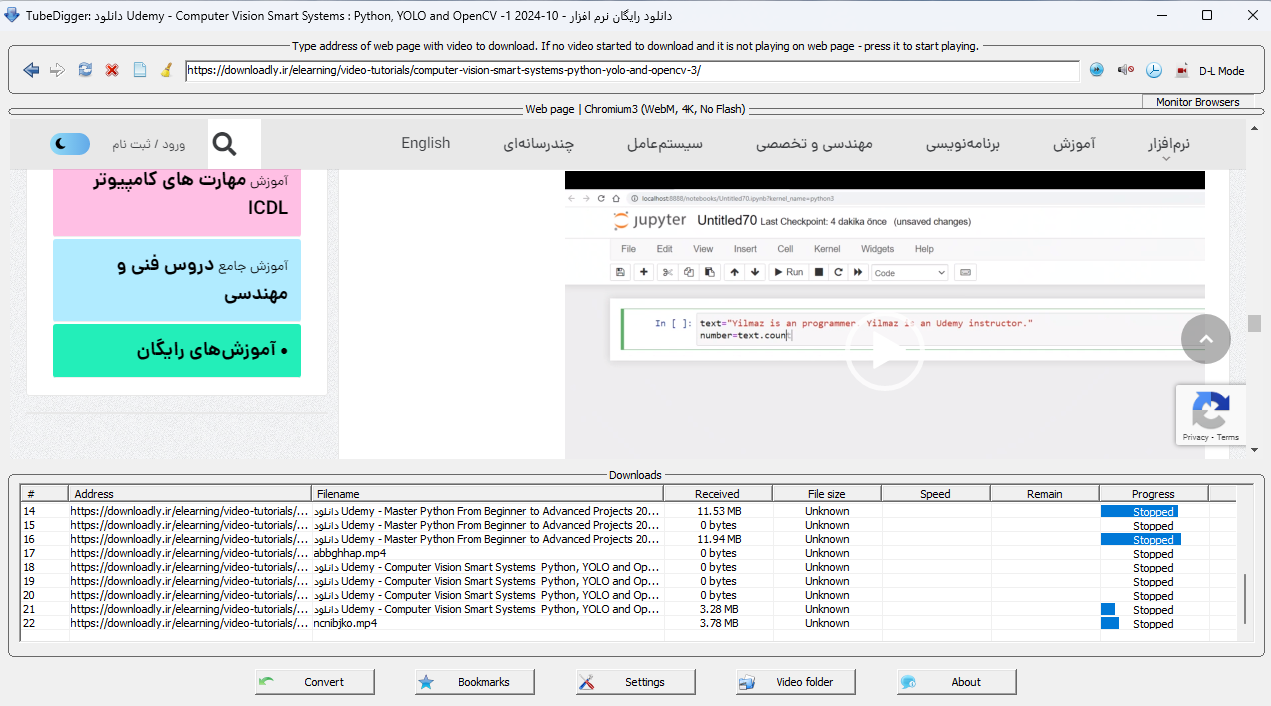The image size is (1271, 706).
Task: Click the 3.28 MB received value
Action: coord(719,609)
